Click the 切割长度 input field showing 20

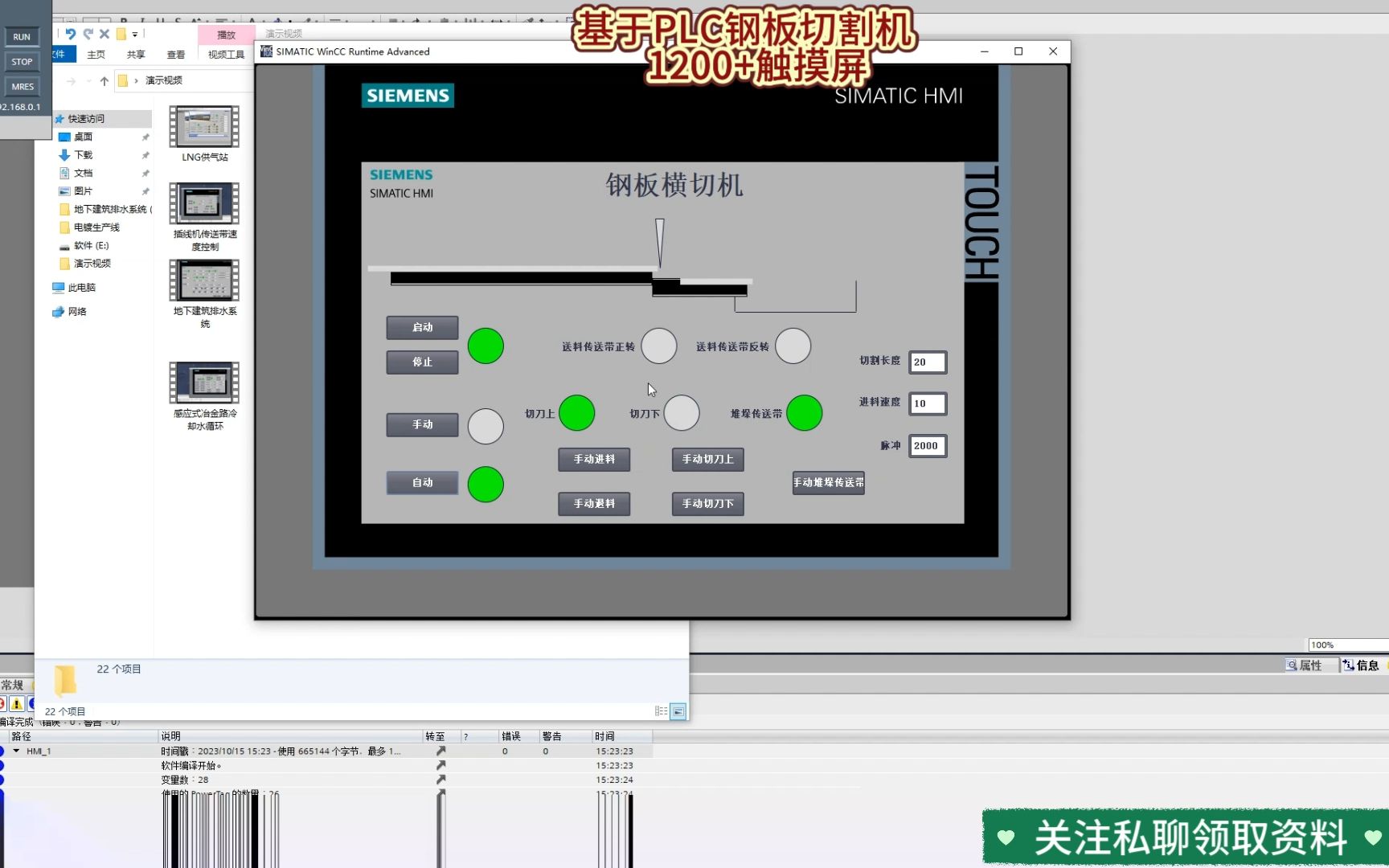[928, 362]
